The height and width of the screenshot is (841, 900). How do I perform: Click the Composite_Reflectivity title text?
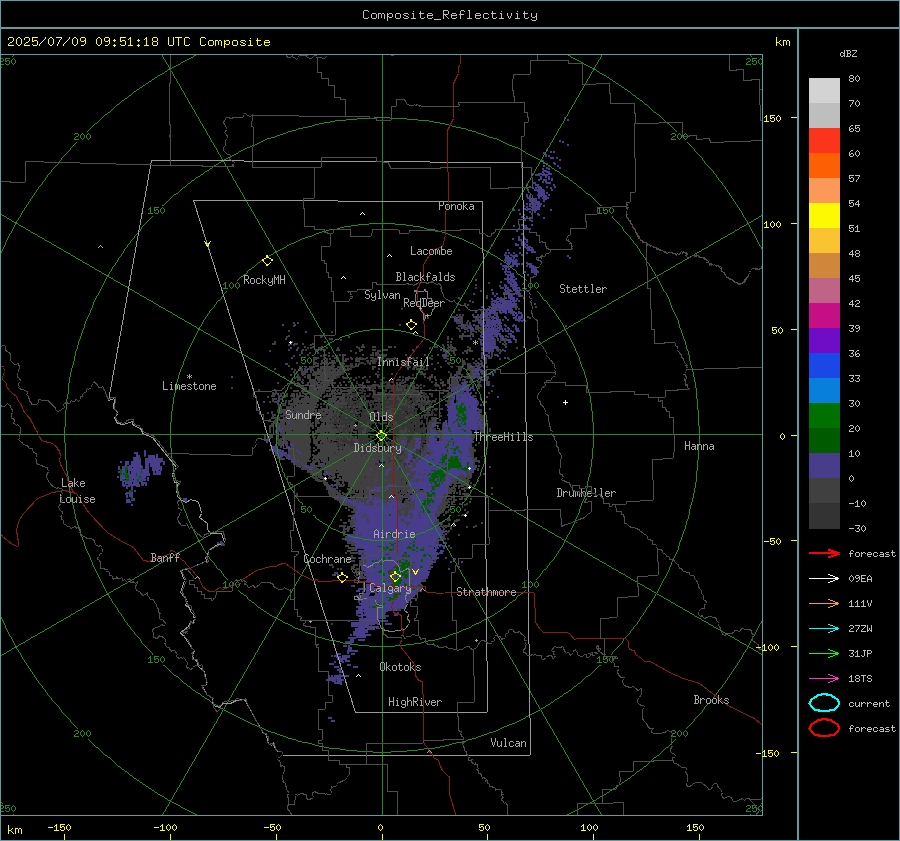click(x=450, y=15)
